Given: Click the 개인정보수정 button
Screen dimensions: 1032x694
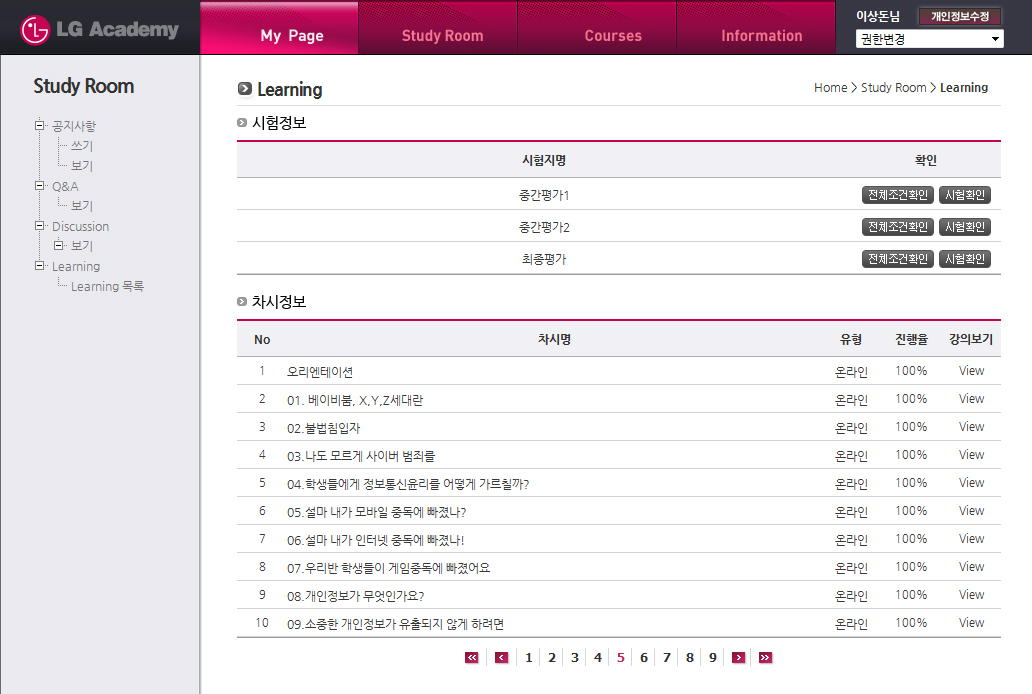Looking at the screenshot, I should click(959, 16).
